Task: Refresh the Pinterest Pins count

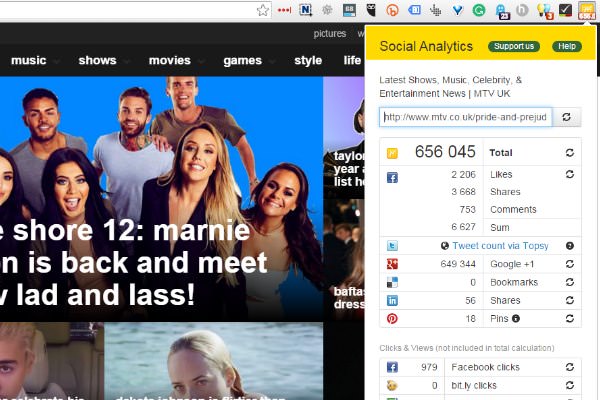Action: pyautogui.click(x=570, y=318)
